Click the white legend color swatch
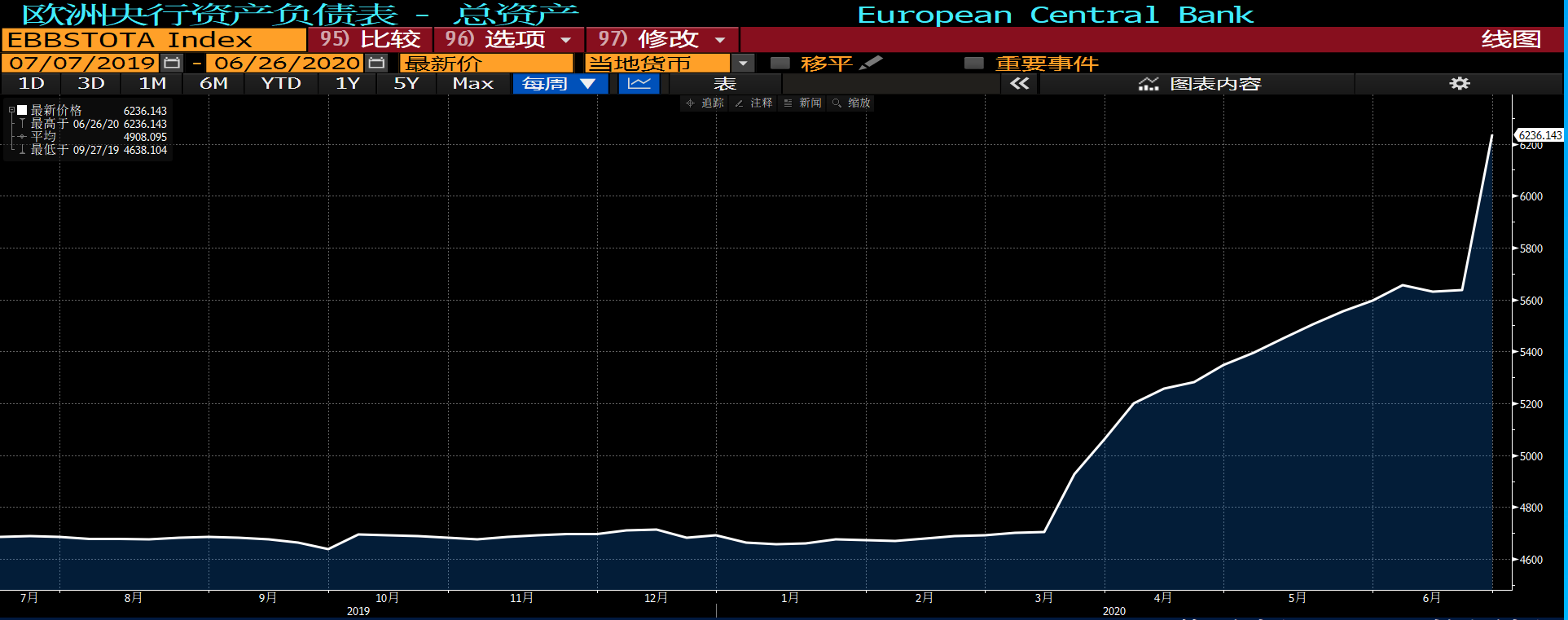 tap(22, 110)
